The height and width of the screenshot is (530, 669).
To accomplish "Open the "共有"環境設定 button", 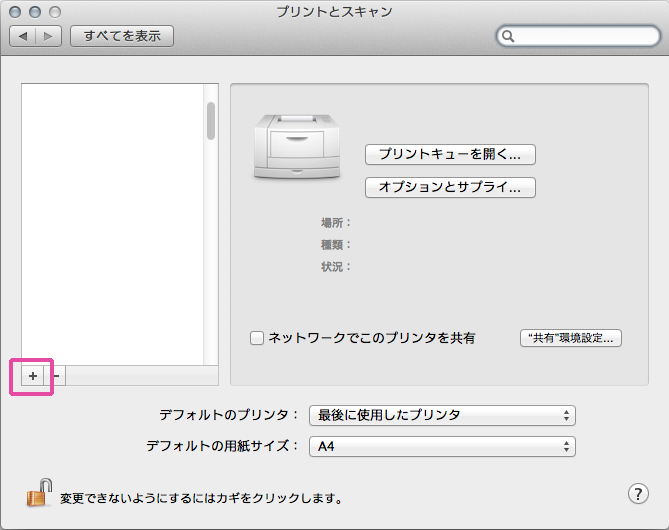I will (x=571, y=338).
